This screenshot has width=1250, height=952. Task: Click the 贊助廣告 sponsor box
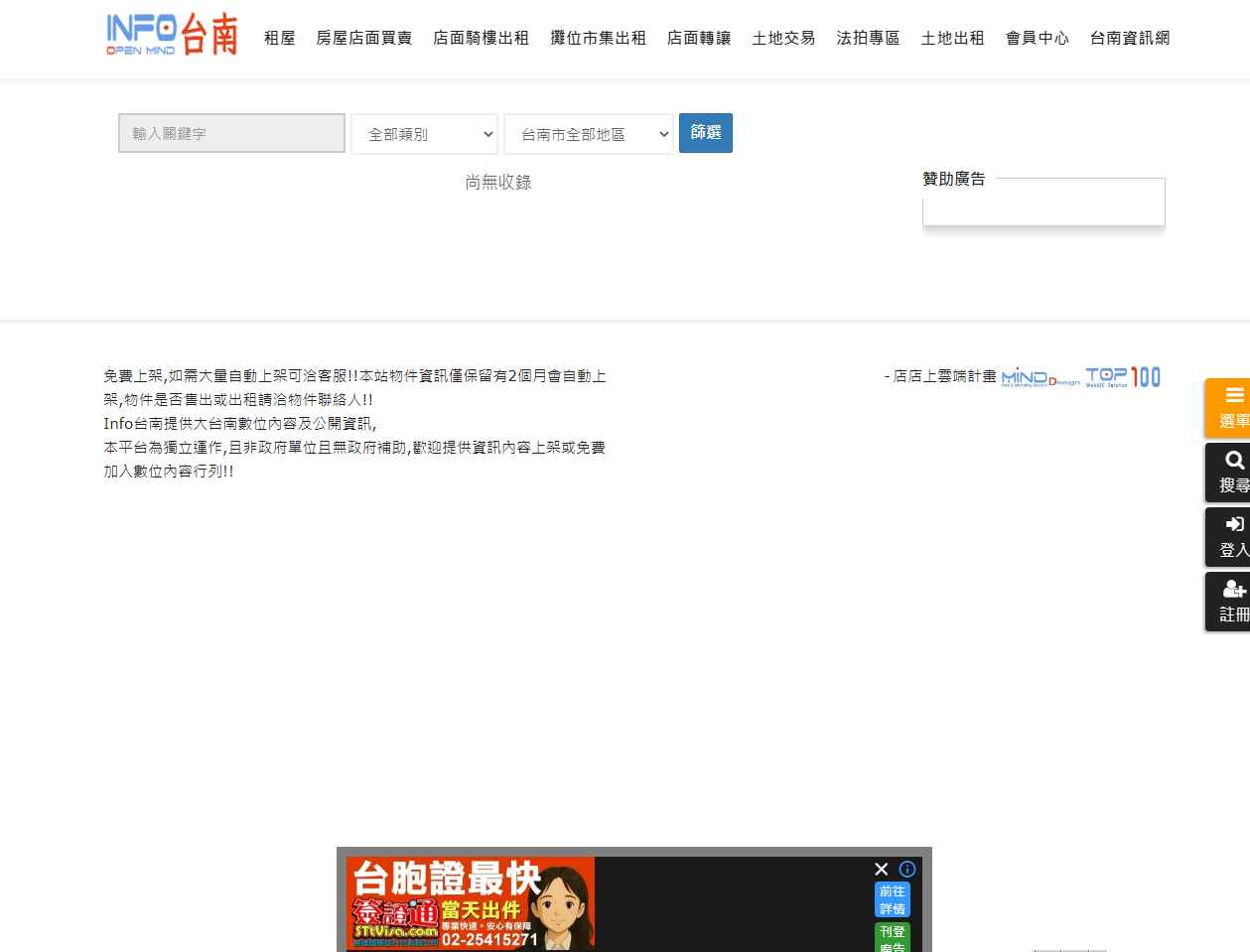(x=1043, y=201)
